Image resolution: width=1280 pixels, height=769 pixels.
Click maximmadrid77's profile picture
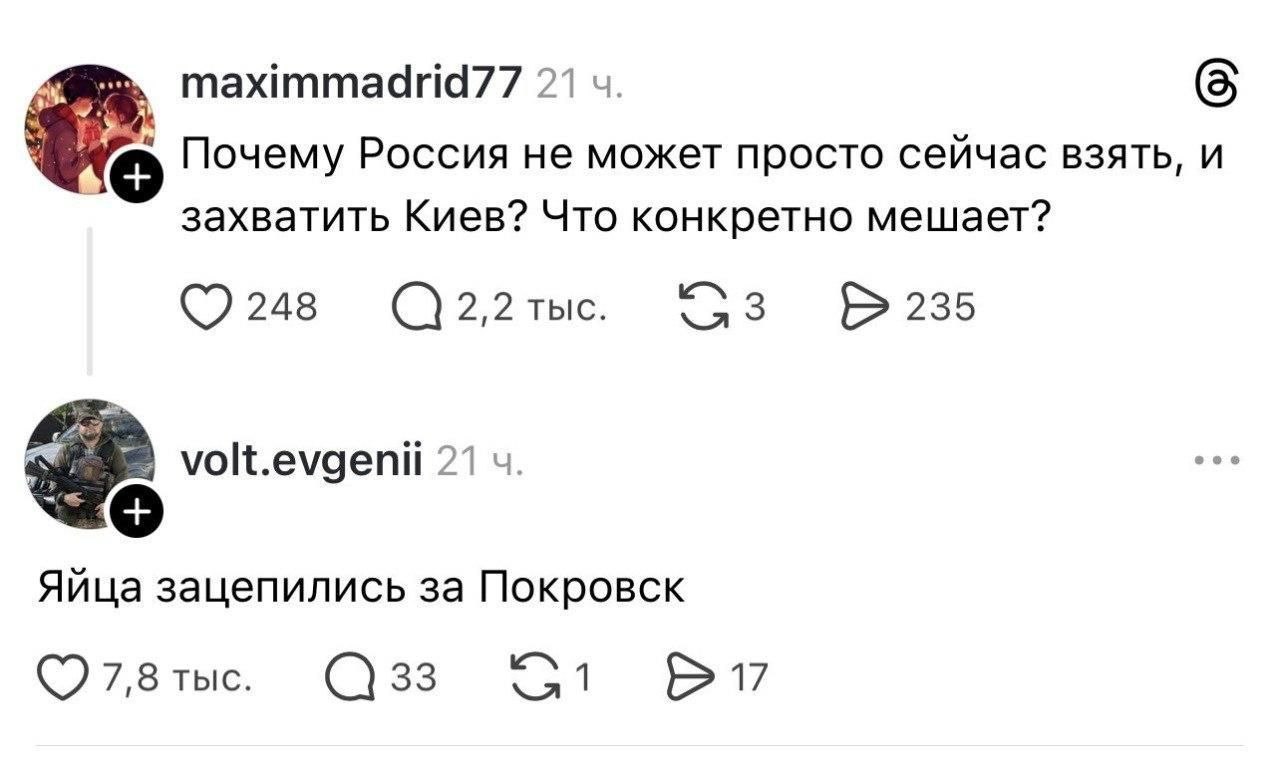point(88,130)
